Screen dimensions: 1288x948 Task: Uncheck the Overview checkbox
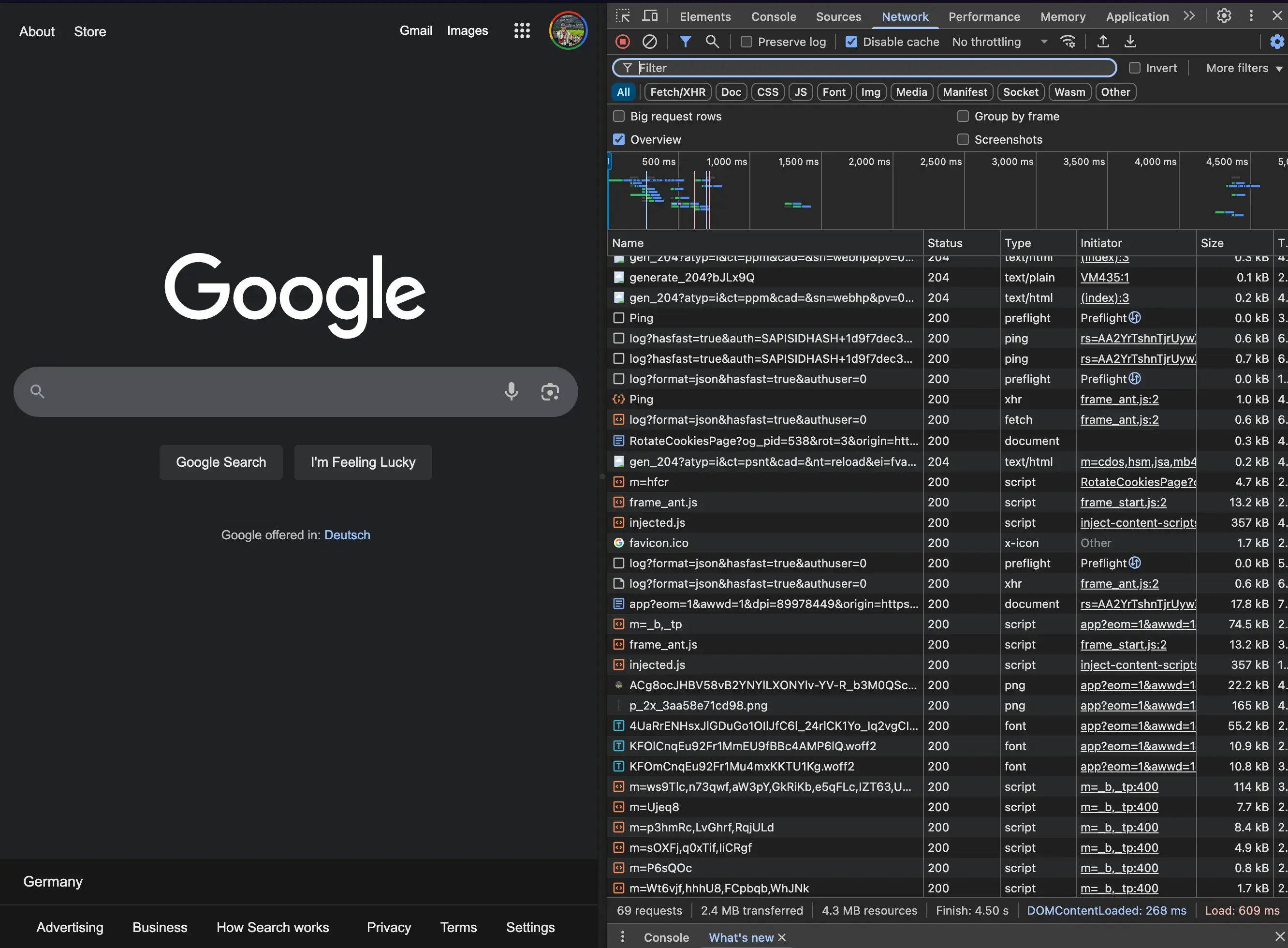[x=619, y=139]
